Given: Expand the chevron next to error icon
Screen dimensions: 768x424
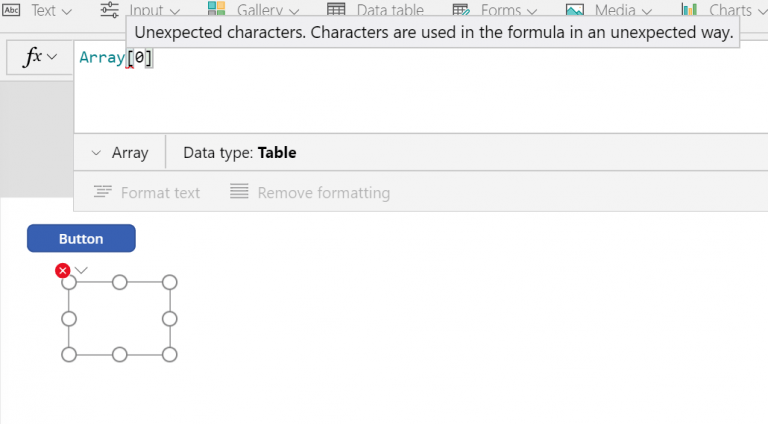Looking at the screenshot, I should (x=82, y=270).
